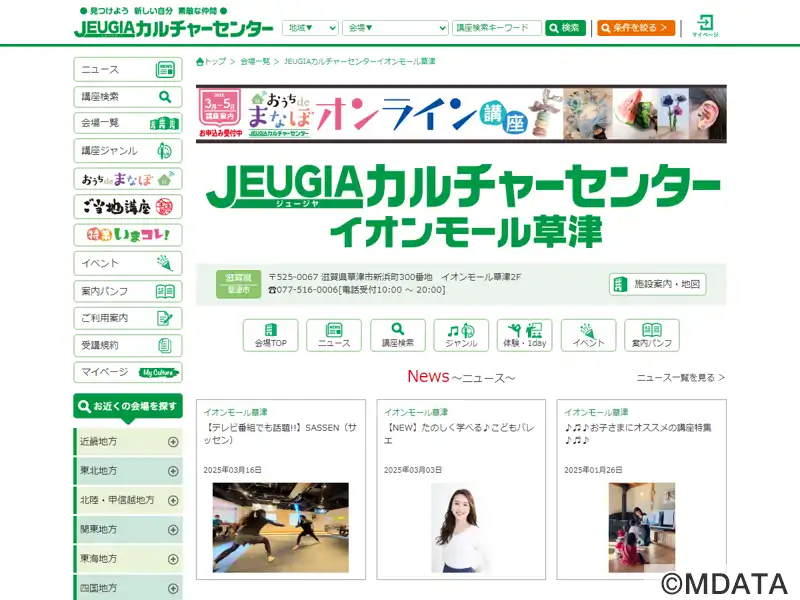The height and width of the screenshot is (600, 800).
Task: Click the children's class photo thumbnail
Action: pos(642,528)
